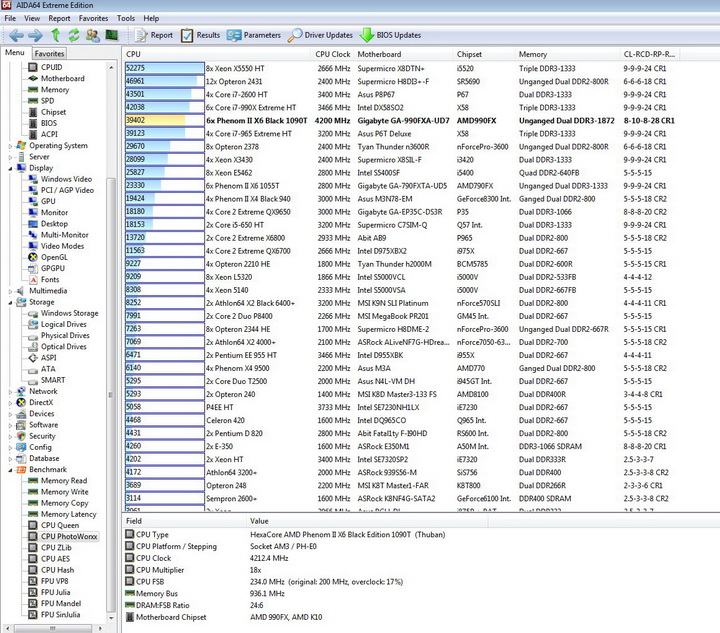Select the Motherboard tree item icon
Image resolution: width=720 pixels, height=633 pixels.
pyautogui.click(x=33, y=78)
